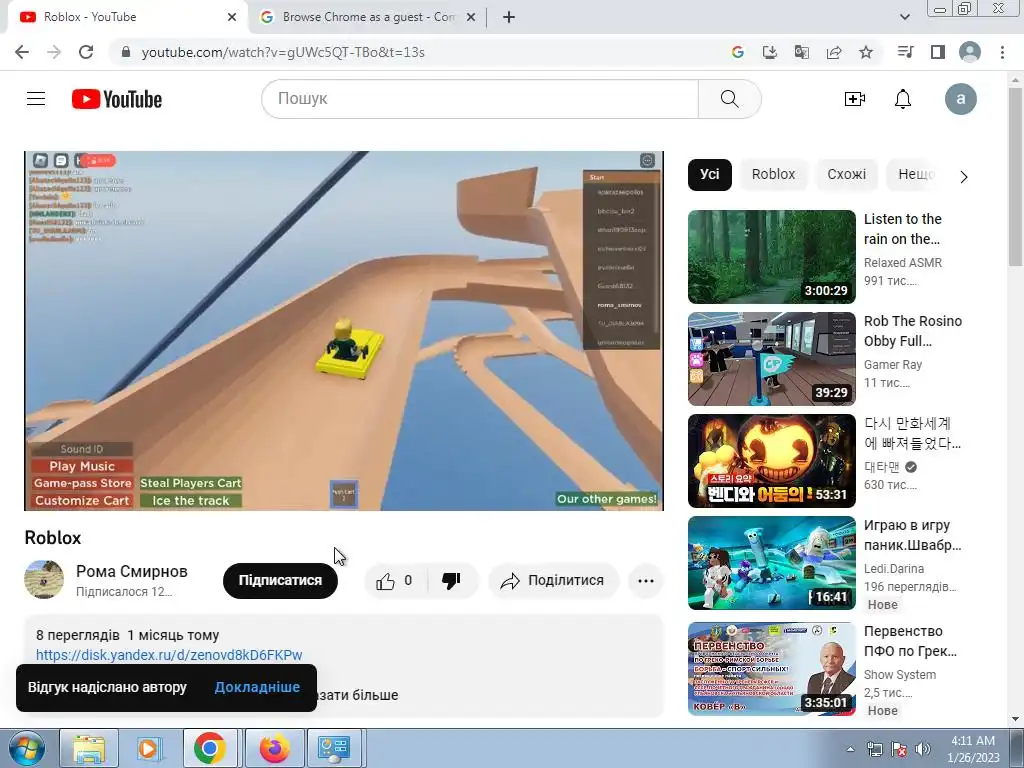
Task: Open the Listen to the rain thumbnail
Action: click(x=771, y=257)
